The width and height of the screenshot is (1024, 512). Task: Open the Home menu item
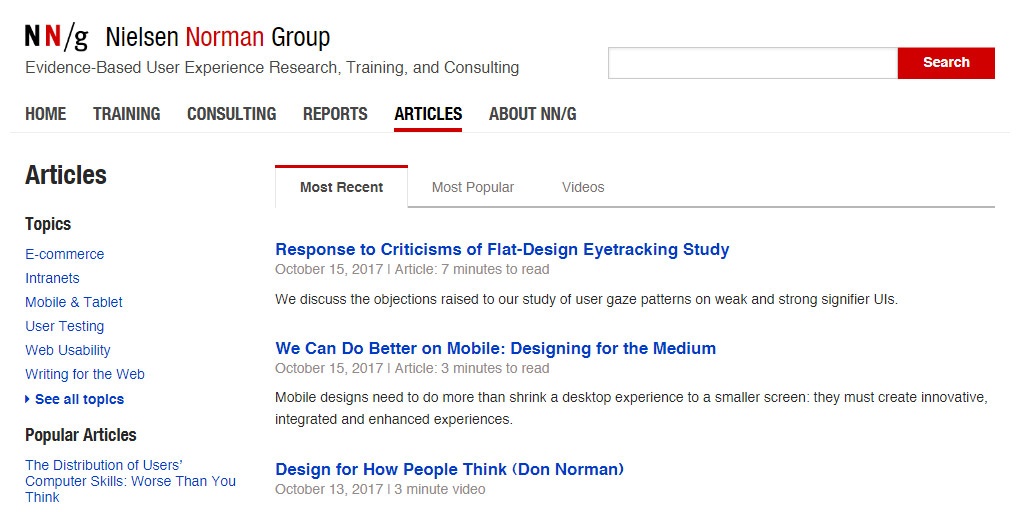point(46,114)
